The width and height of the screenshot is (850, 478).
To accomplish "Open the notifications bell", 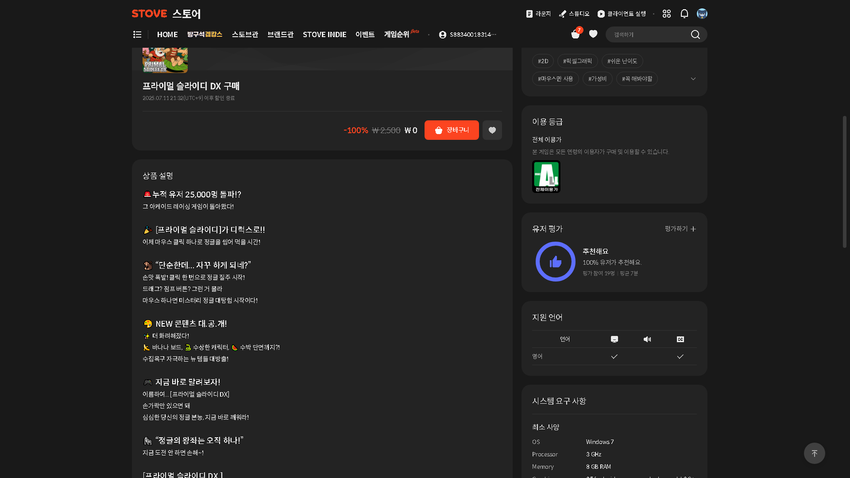I will [x=684, y=14].
